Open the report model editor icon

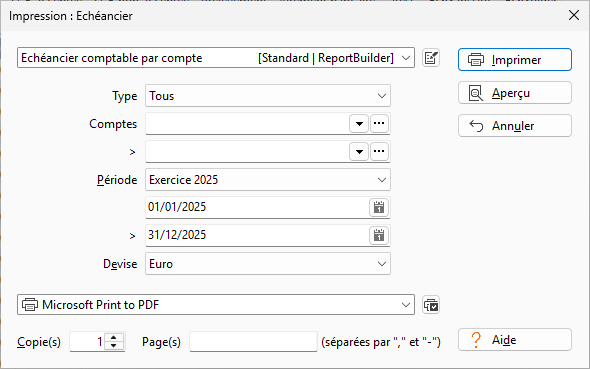point(431,58)
